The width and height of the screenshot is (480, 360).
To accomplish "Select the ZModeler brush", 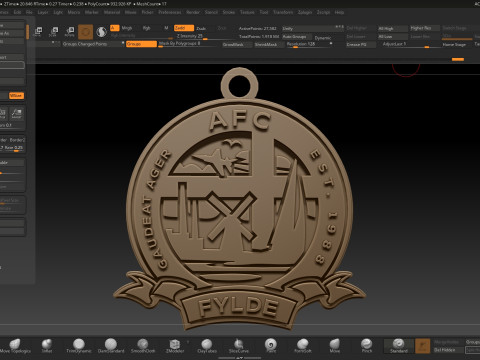I will coord(175,346).
